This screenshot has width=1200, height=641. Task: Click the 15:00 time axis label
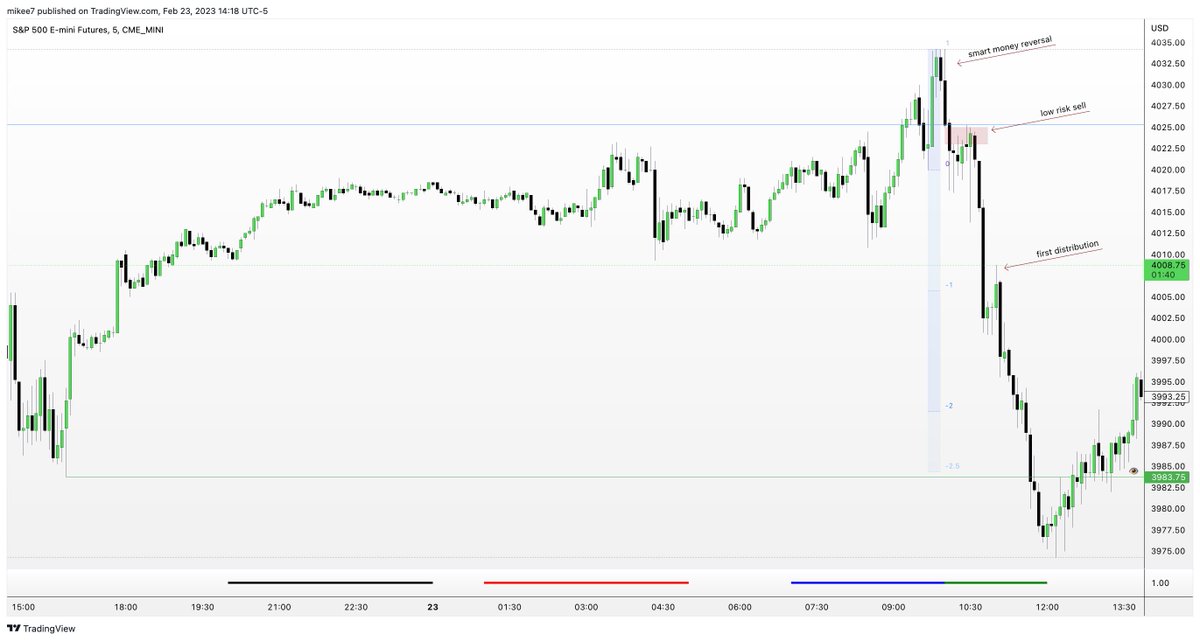pyautogui.click(x=23, y=607)
